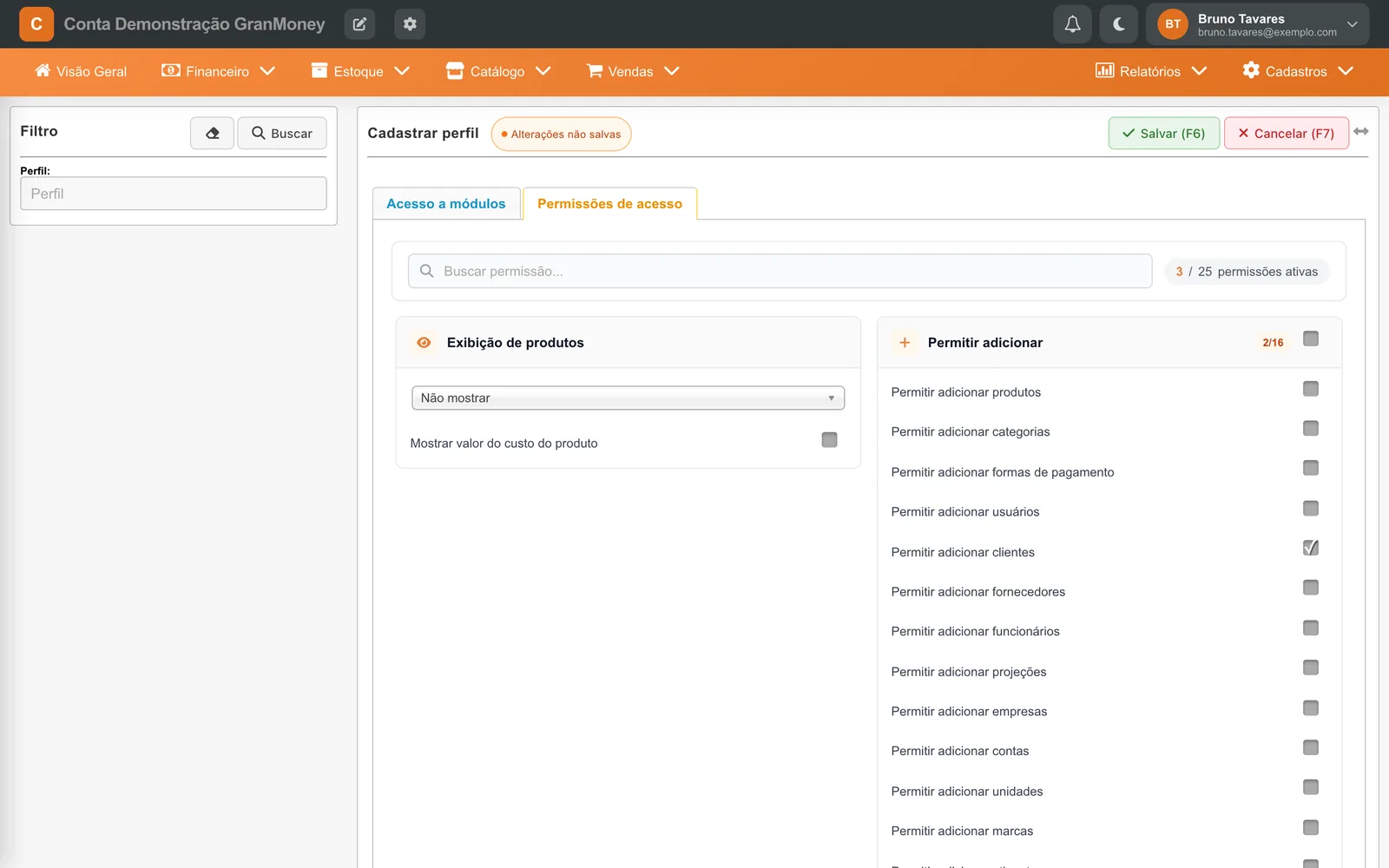Expand the Catálogo menu

coord(498,71)
